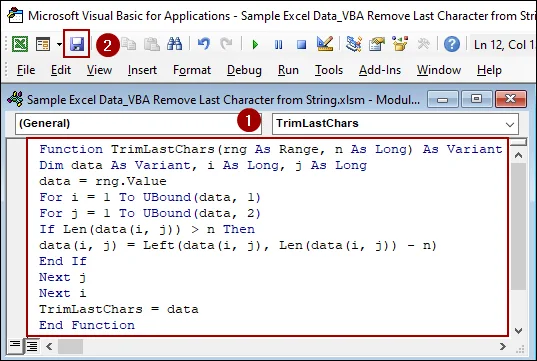Click the horizontal scroll thumb

[70, 346]
